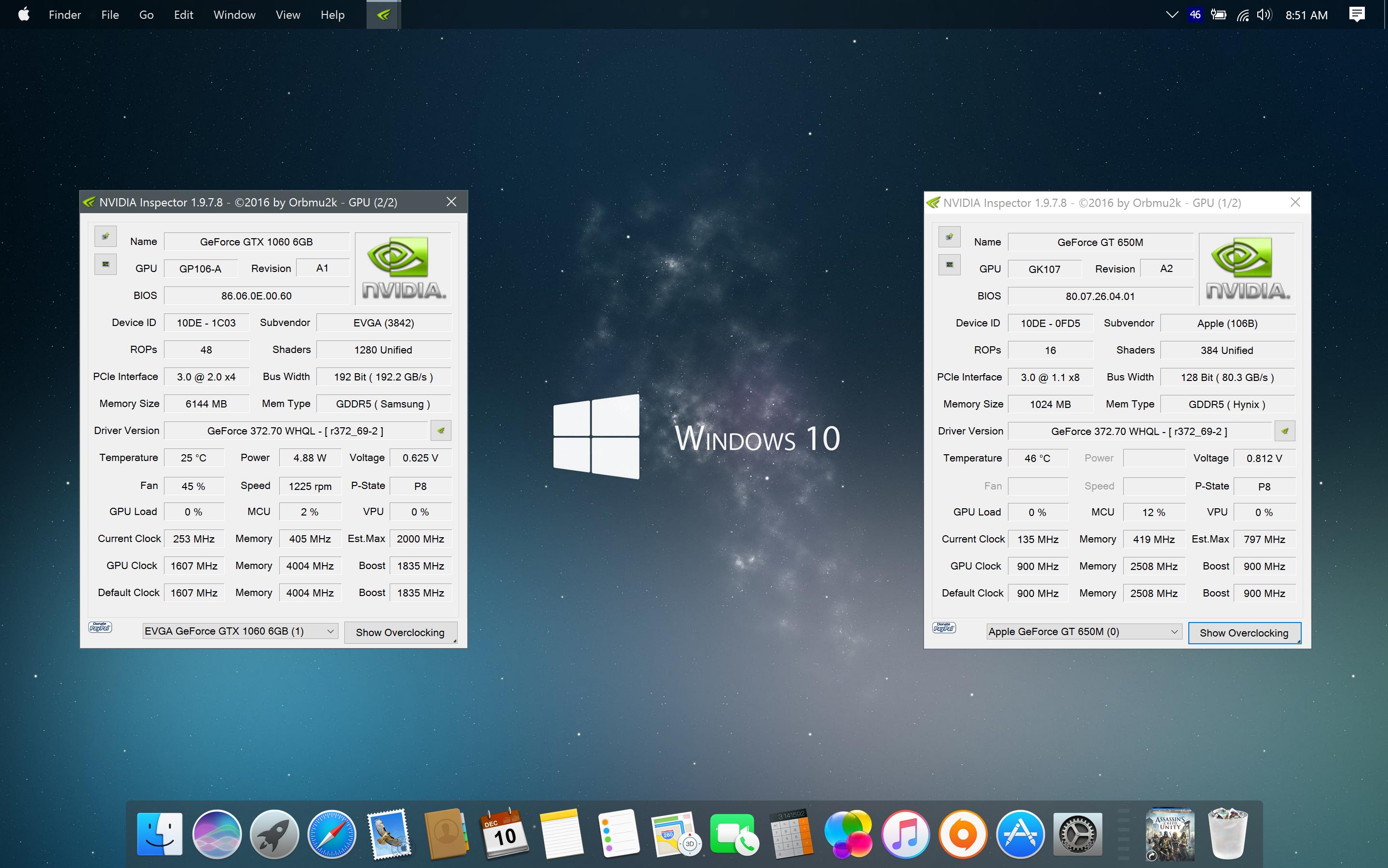Click Device ID 10DE - 1C03
This screenshot has height=868, width=1388.
click(206, 323)
